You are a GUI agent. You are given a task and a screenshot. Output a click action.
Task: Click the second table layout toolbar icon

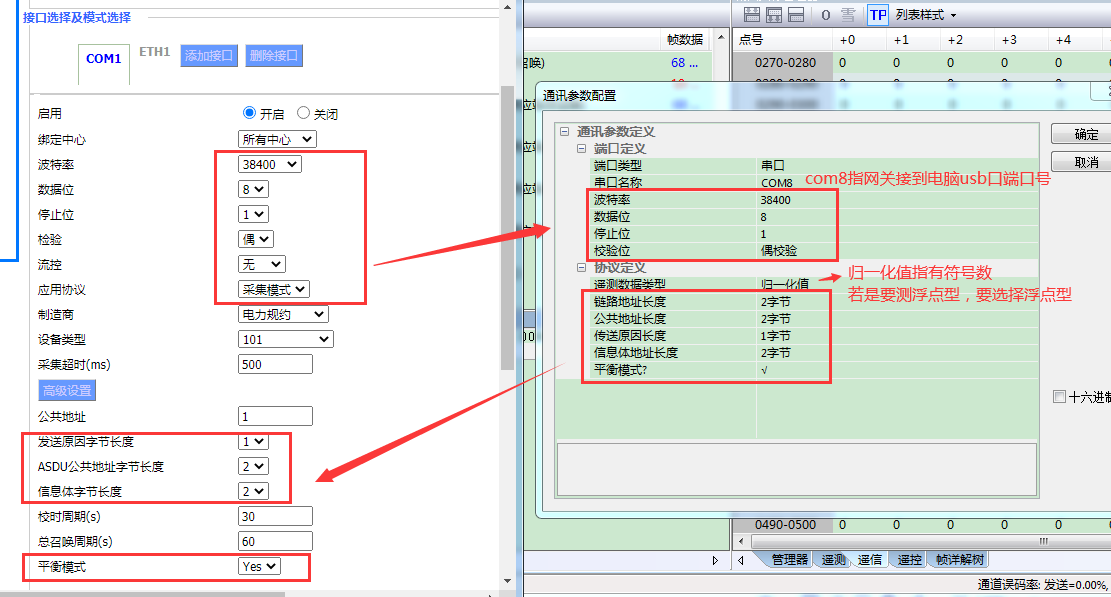[774, 15]
